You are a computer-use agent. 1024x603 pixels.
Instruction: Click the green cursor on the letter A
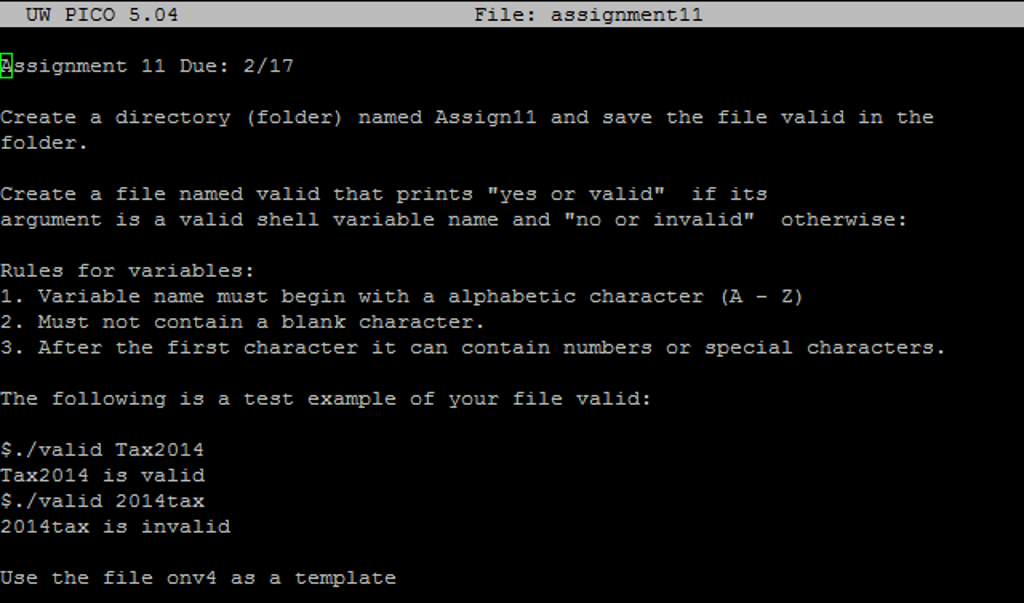[x=6, y=65]
